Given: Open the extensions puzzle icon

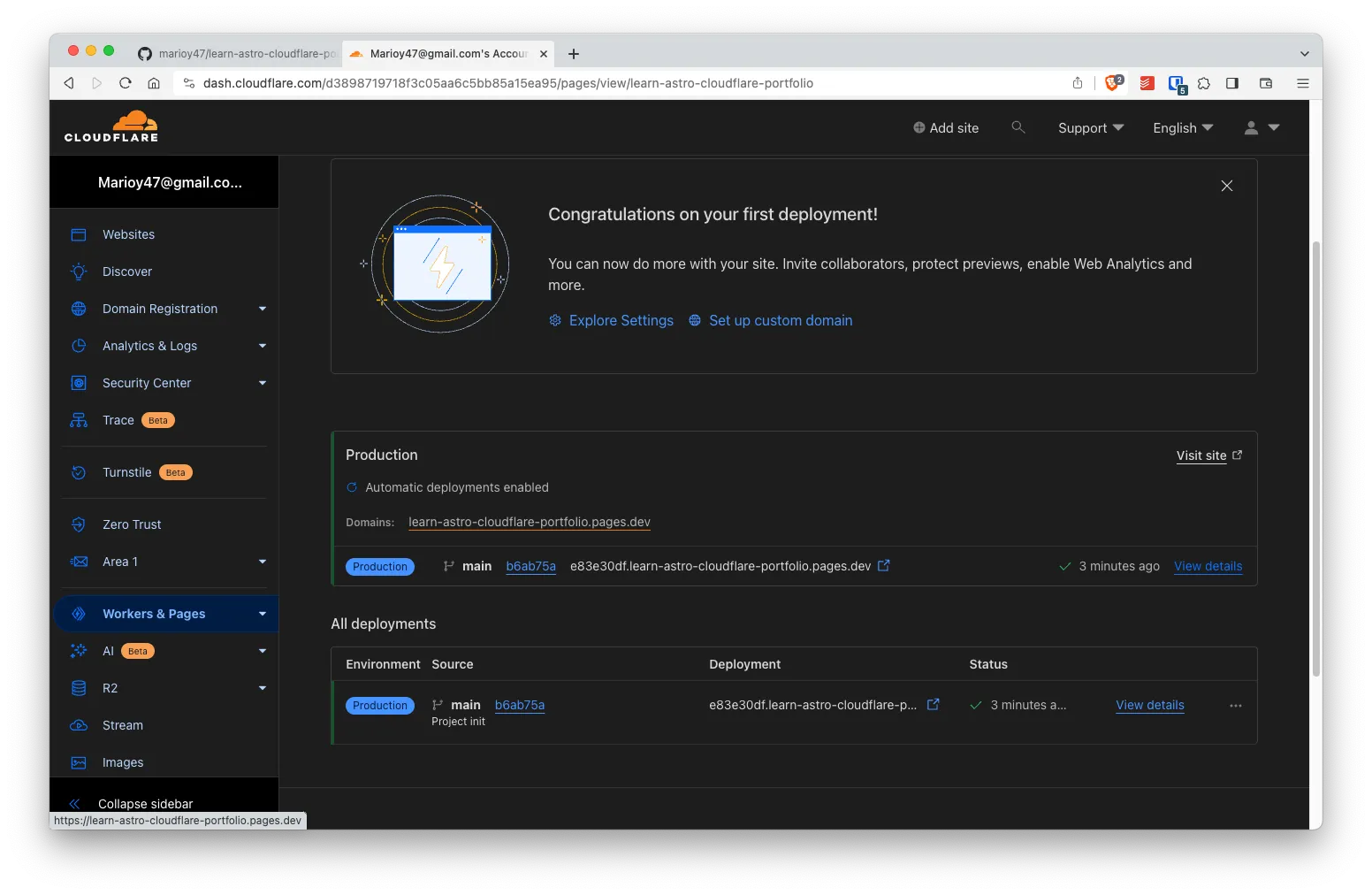Looking at the screenshot, I should [x=1204, y=83].
